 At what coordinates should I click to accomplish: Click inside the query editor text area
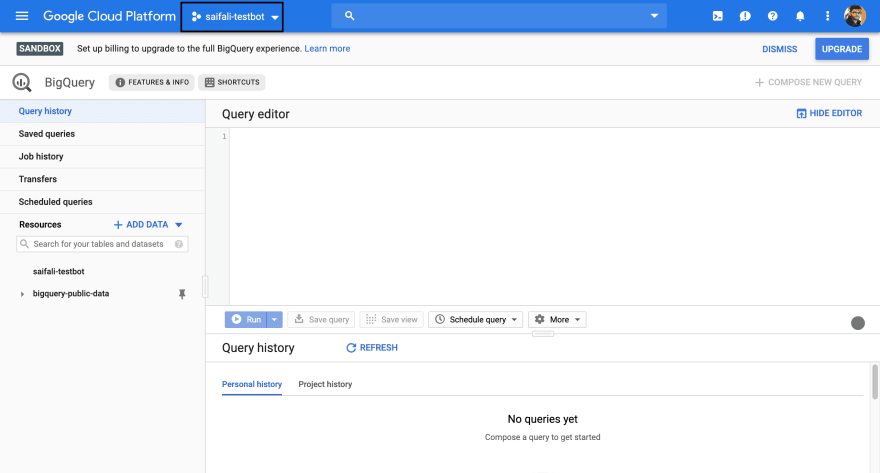(x=554, y=216)
